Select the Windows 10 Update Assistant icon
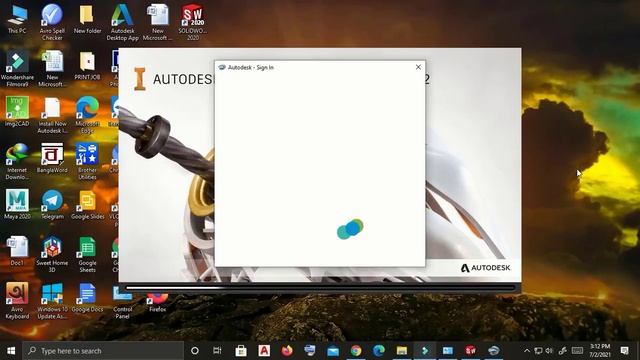The height and width of the screenshot is (360, 640). 52,301
